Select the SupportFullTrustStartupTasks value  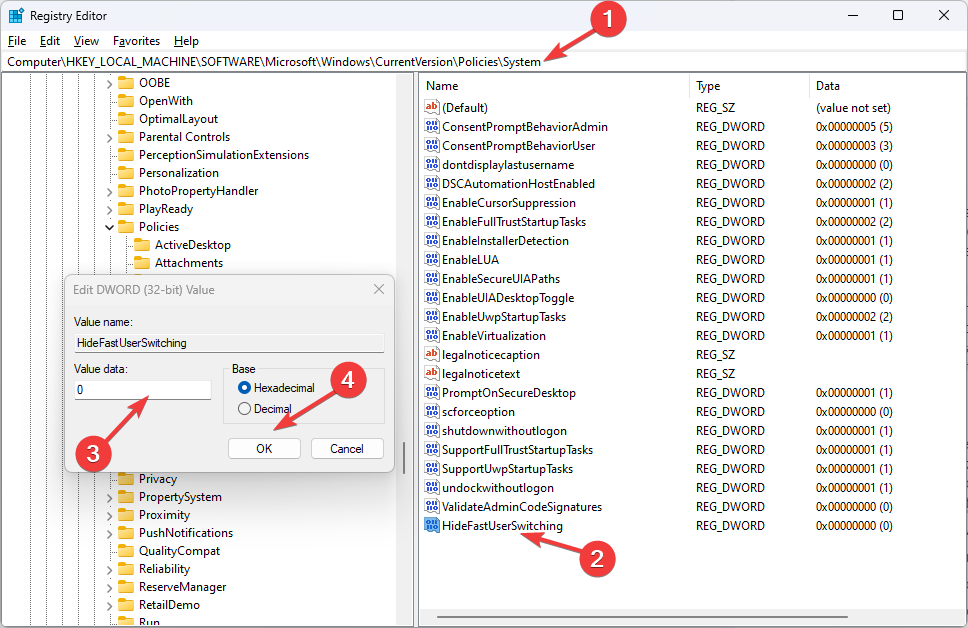coord(517,450)
